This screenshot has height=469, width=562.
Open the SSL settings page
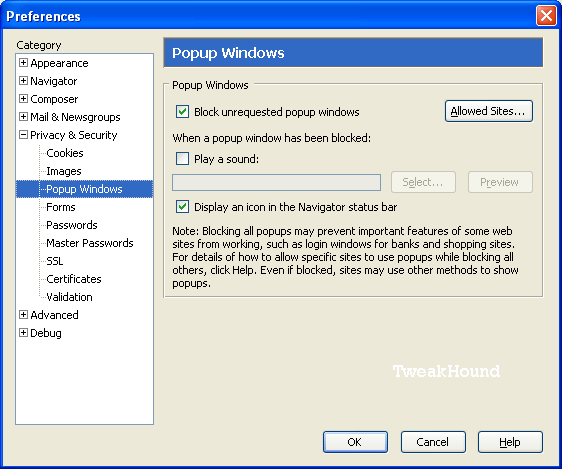[55, 261]
